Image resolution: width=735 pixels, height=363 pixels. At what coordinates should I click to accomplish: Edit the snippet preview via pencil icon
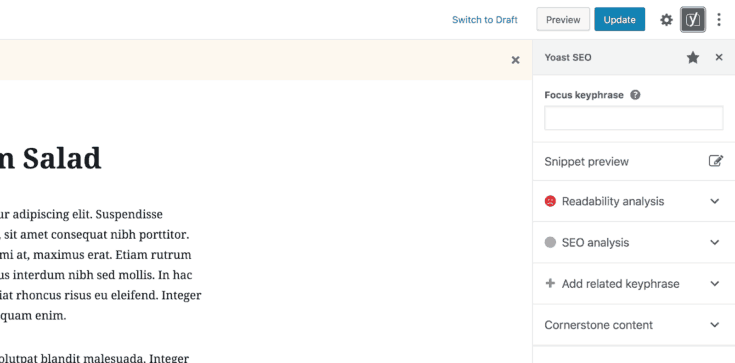point(715,161)
